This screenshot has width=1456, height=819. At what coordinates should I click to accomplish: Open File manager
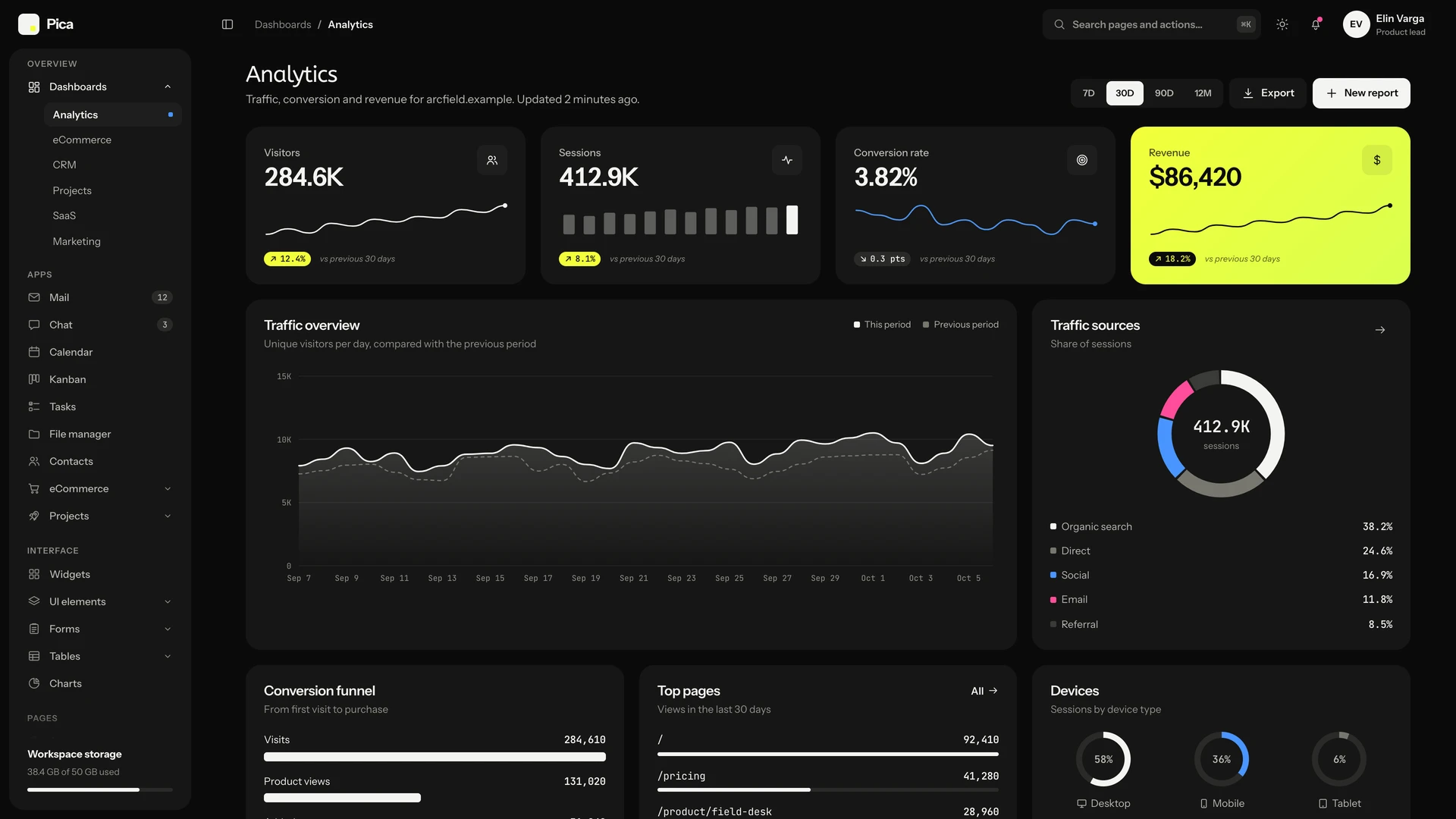tap(100, 434)
